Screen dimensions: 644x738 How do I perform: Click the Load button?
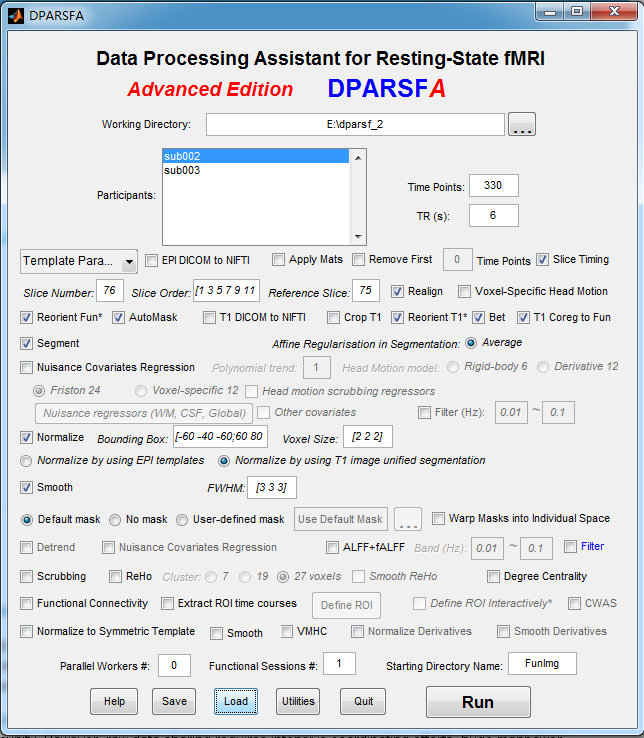point(236,701)
